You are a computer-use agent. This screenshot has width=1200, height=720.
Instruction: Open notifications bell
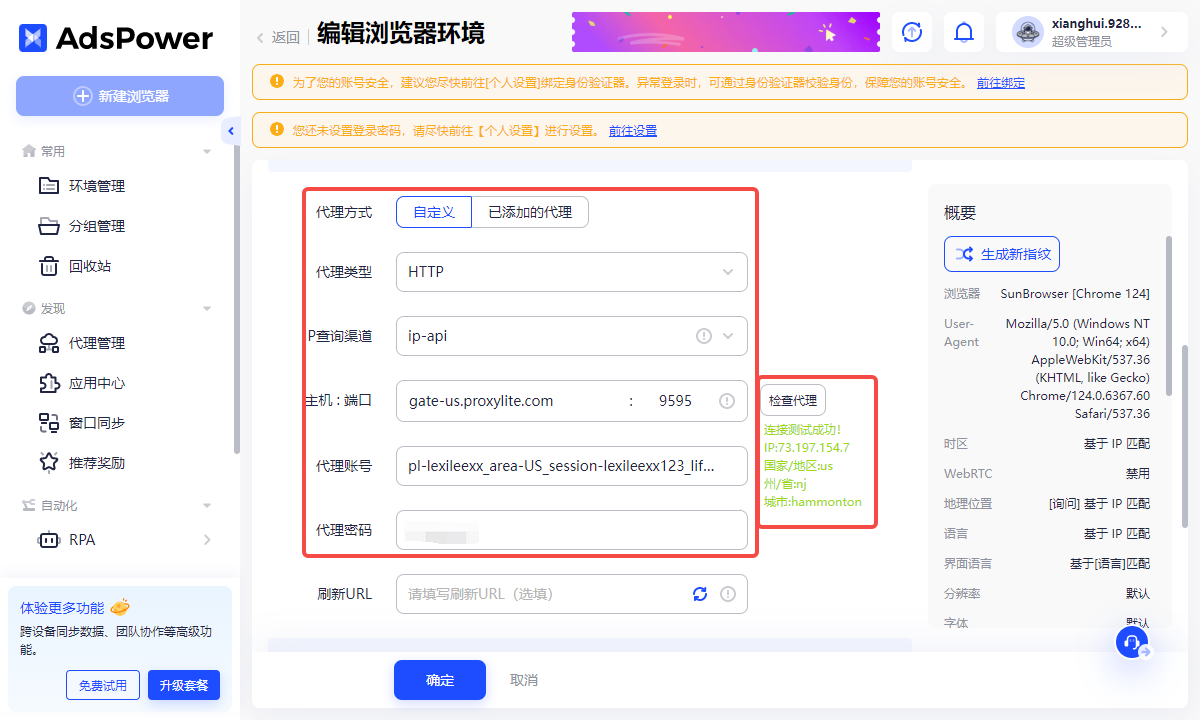coord(964,32)
